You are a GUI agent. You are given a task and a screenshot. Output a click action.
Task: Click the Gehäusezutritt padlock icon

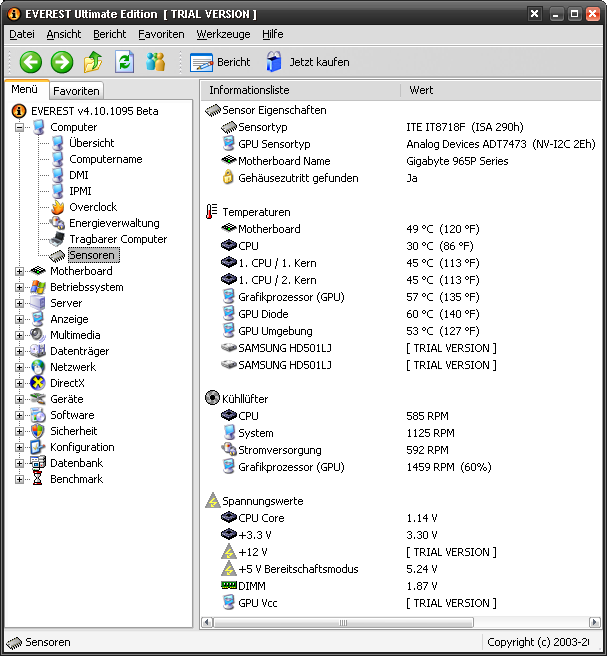pos(228,177)
